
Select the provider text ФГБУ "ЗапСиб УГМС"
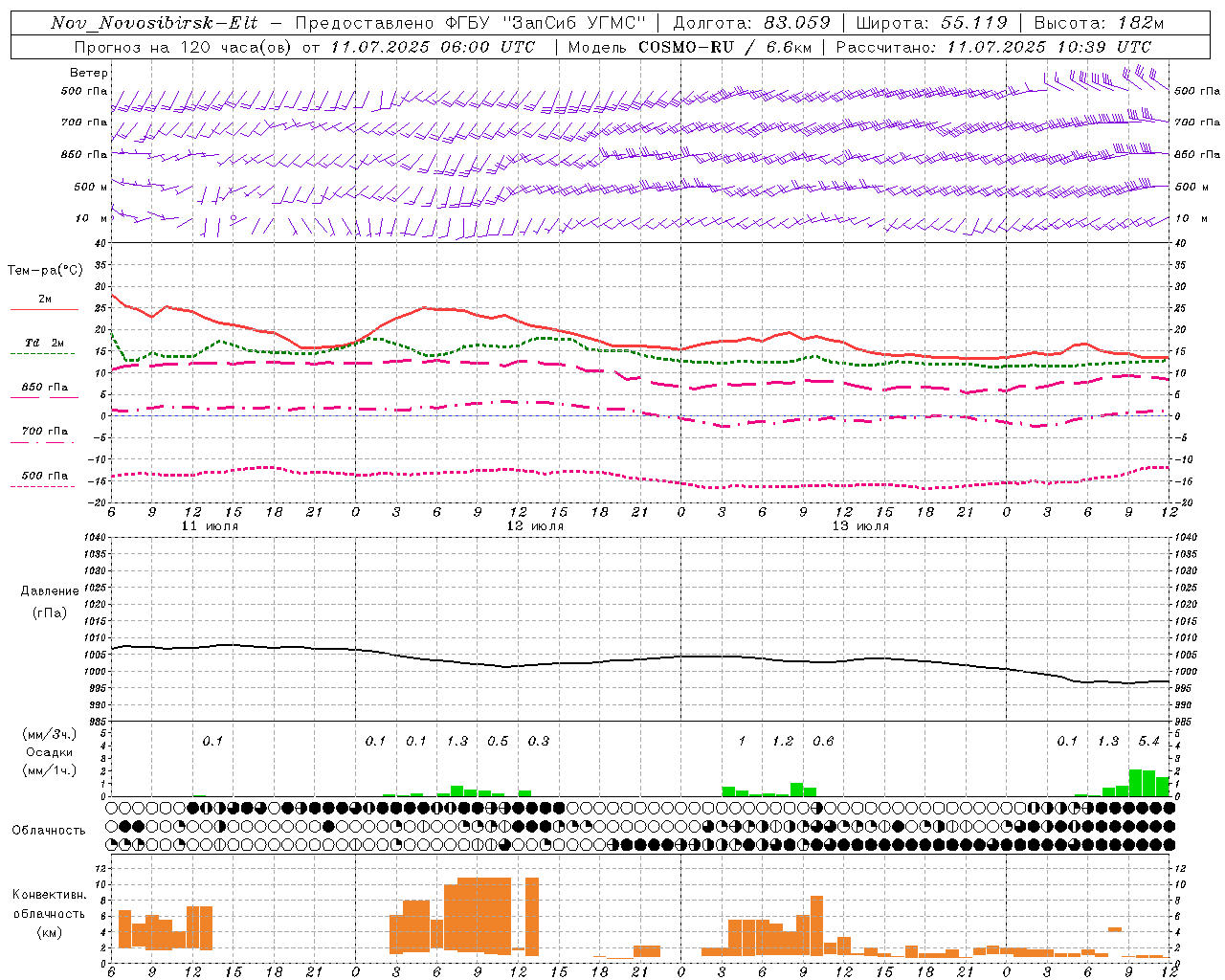(x=546, y=23)
